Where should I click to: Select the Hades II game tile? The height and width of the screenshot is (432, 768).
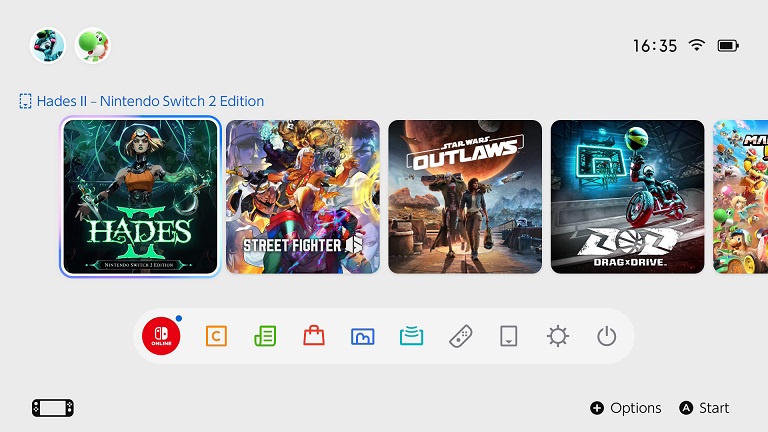point(141,196)
